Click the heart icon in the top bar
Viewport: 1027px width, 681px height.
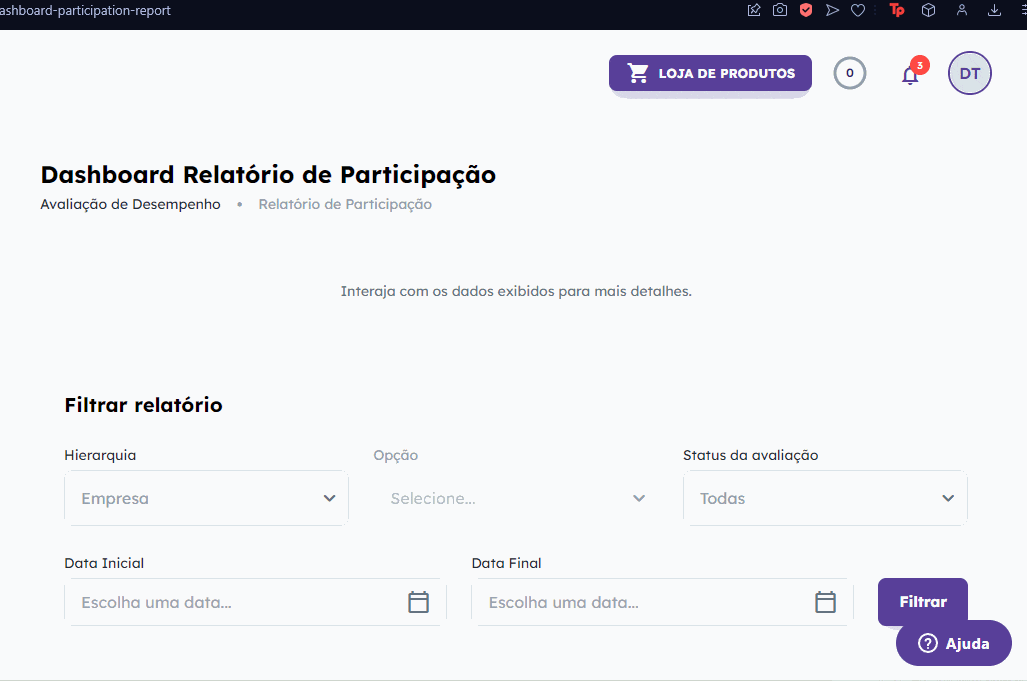click(x=859, y=10)
